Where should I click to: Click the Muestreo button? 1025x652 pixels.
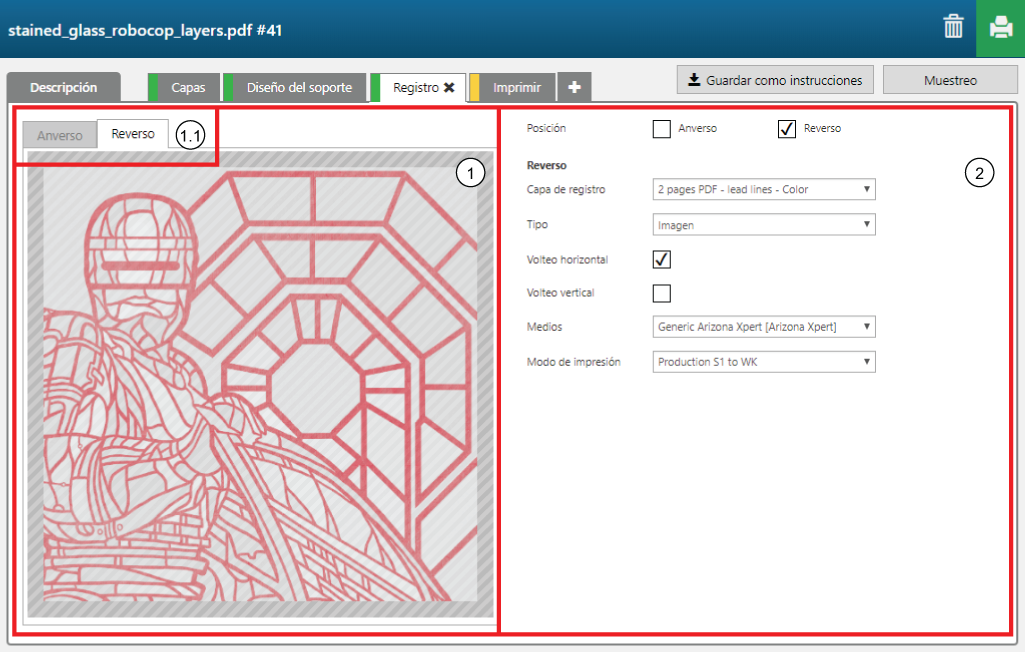pyautogui.click(x=950, y=80)
